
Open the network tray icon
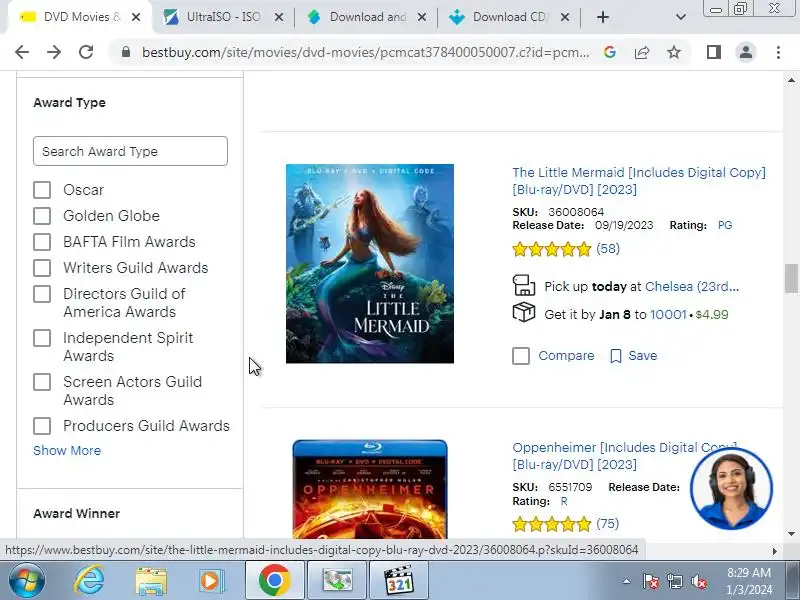click(x=674, y=581)
